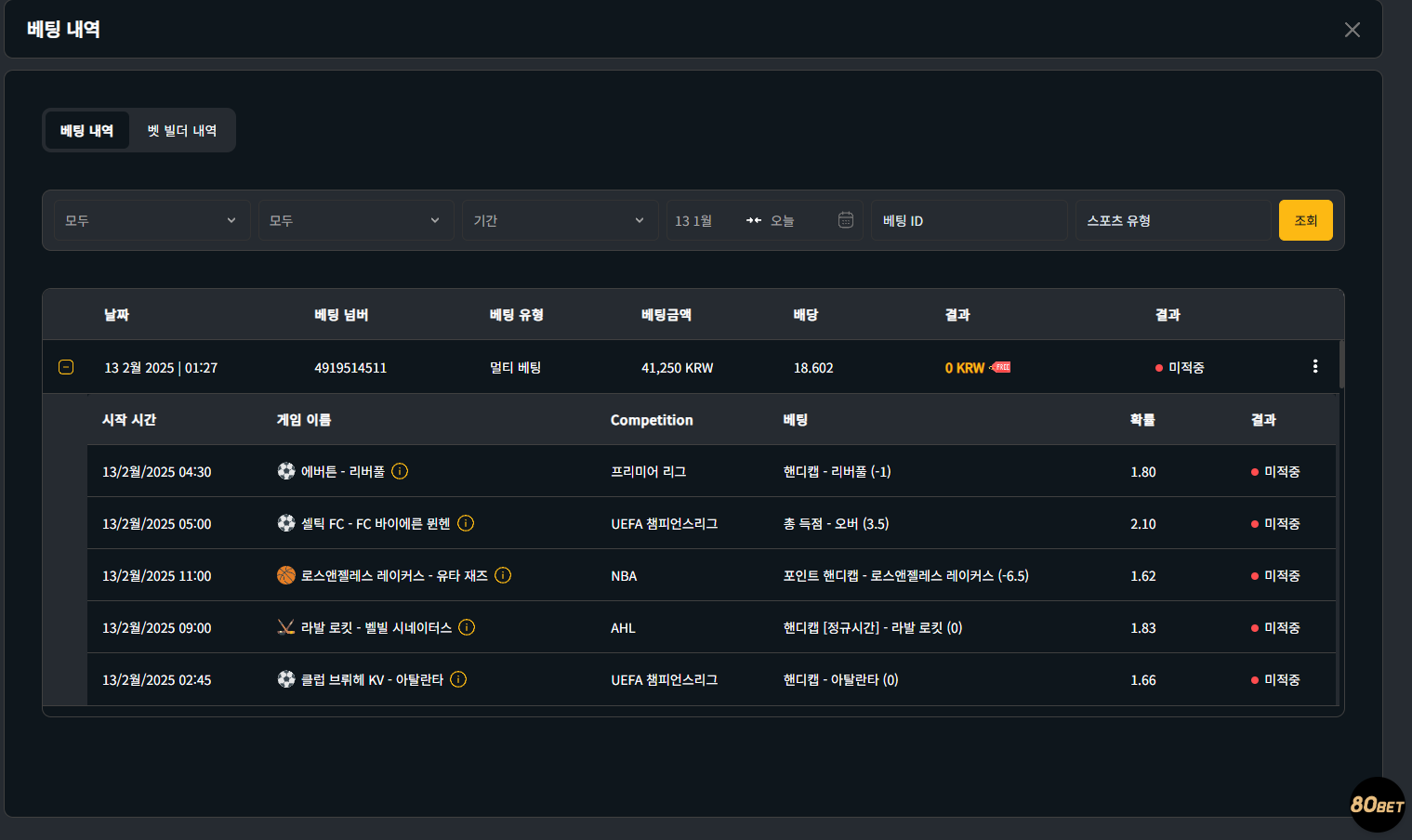Screen dimensions: 1412x840
Task: Click the 핸디캡 - 리버풀 (-1) bet cell
Action: [x=838, y=472]
